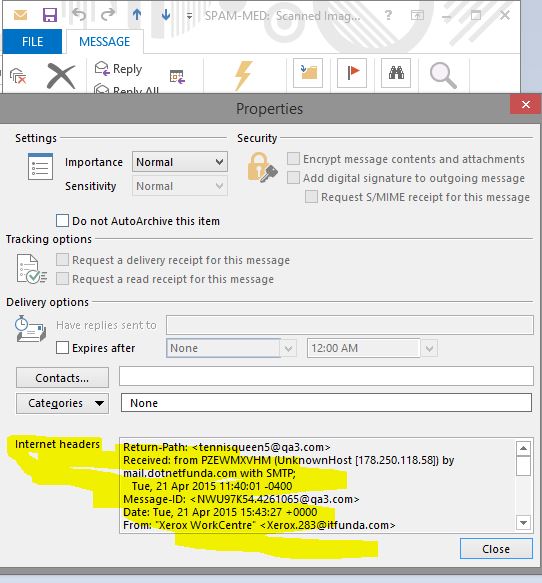Click the Received: from PZEWMXVHM line
542x583 pixels.
tap(288, 460)
